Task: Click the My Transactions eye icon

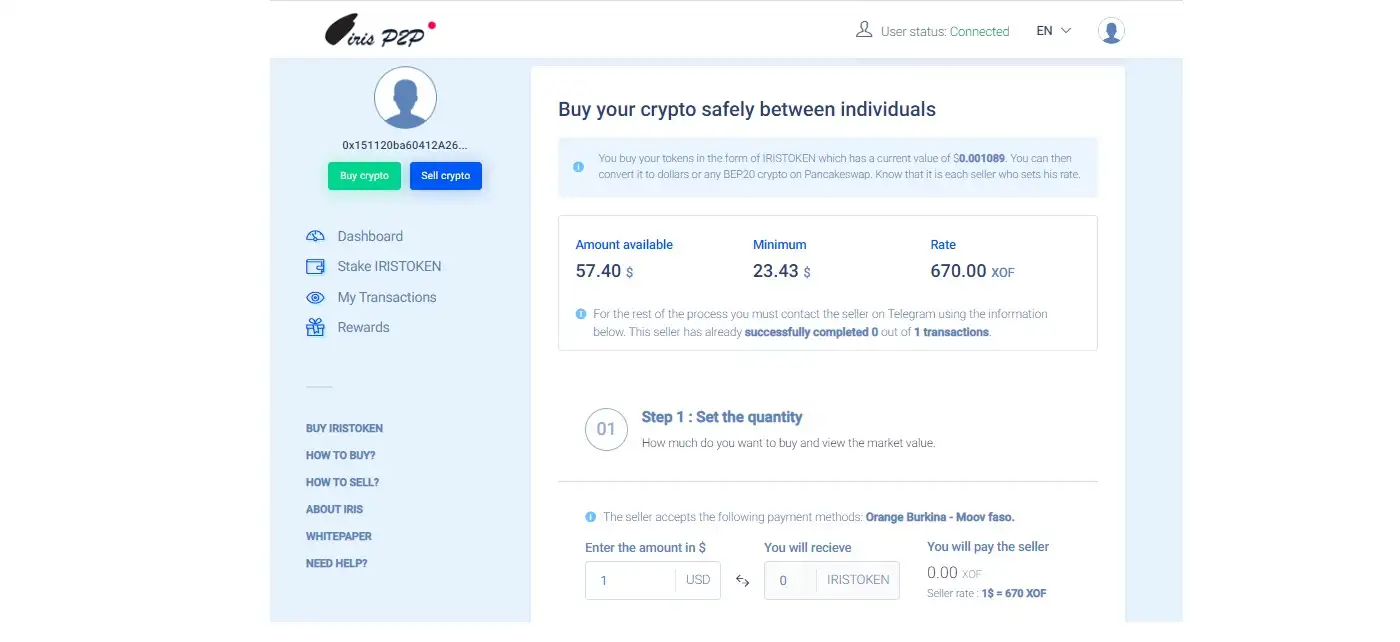Action: [315, 297]
